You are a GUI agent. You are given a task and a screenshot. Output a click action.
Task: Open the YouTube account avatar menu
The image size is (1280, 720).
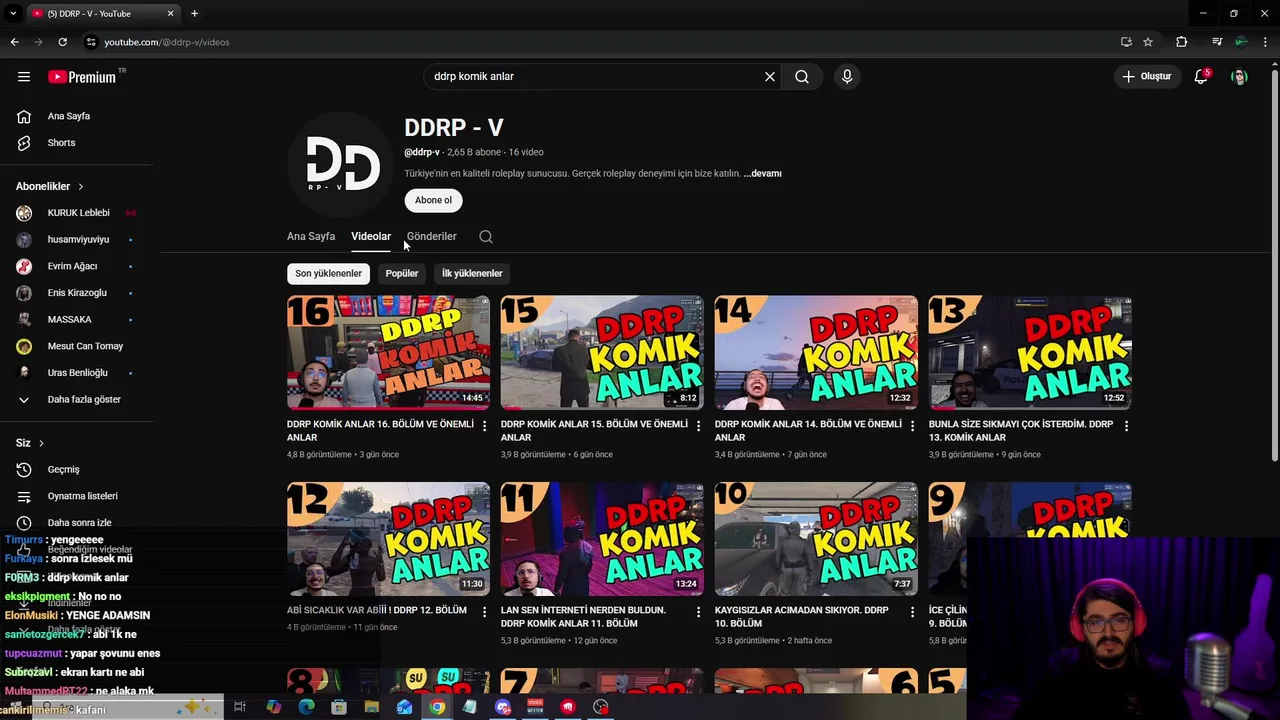pyautogui.click(x=1239, y=76)
